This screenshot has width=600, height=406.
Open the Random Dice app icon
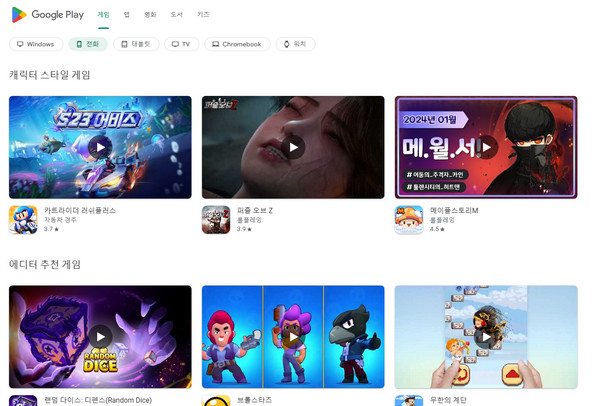point(23,401)
